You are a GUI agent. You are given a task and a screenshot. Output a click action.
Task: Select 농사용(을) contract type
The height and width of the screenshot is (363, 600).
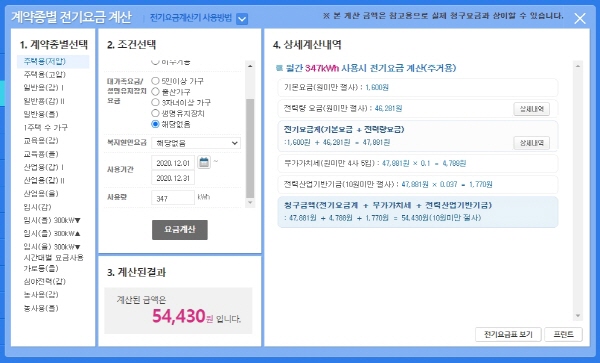pyautogui.click(x=41, y=308)
